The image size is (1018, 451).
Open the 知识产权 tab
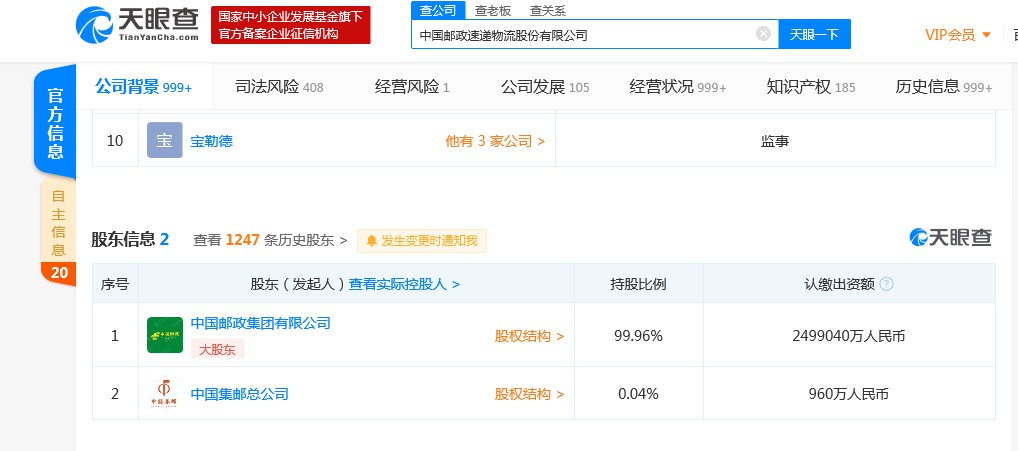click(811, 86)
